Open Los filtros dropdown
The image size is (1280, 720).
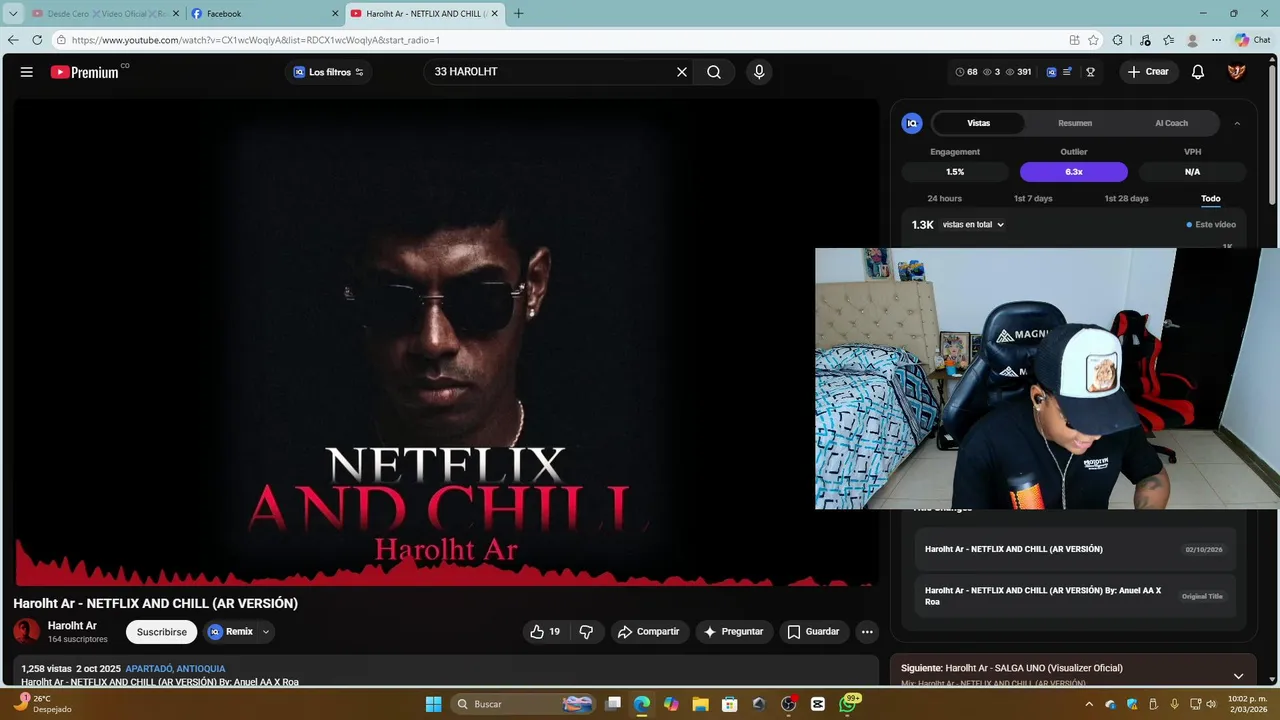(328, 72)
